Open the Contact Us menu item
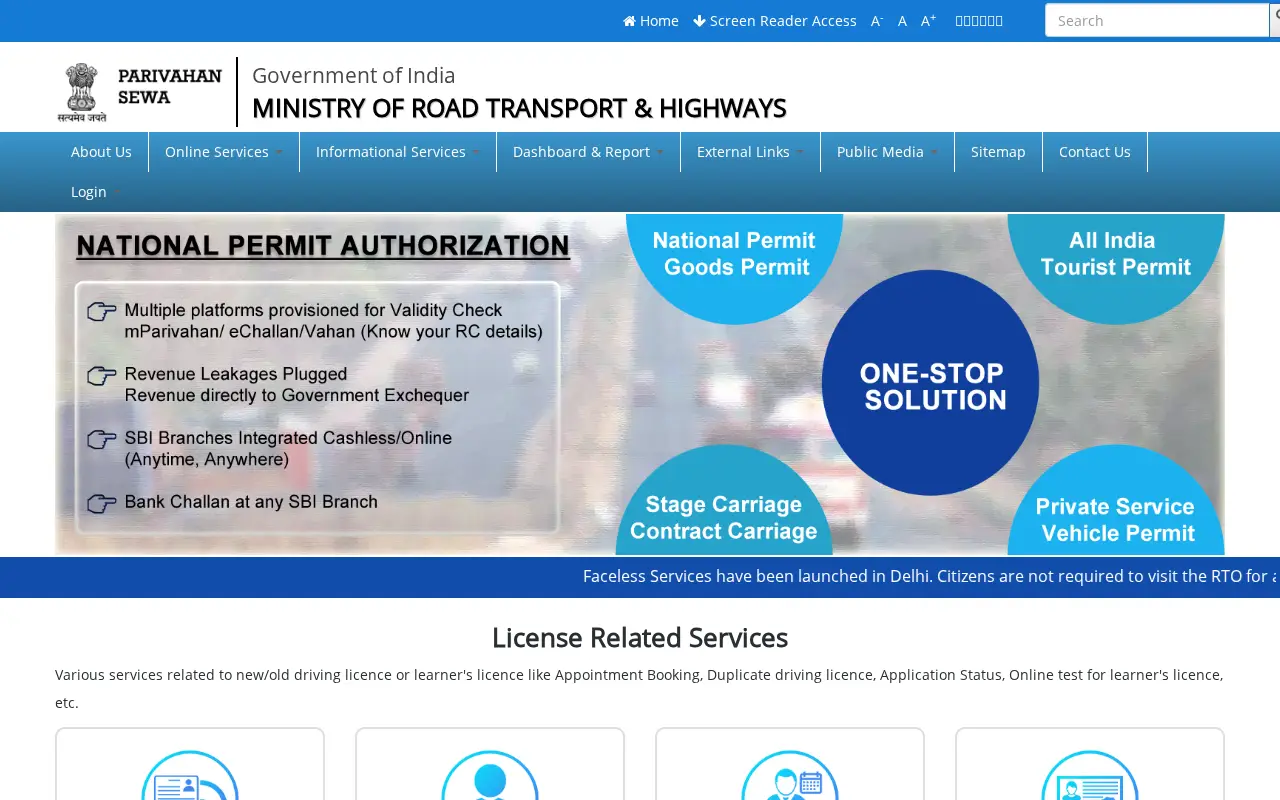 point(1095,152)
